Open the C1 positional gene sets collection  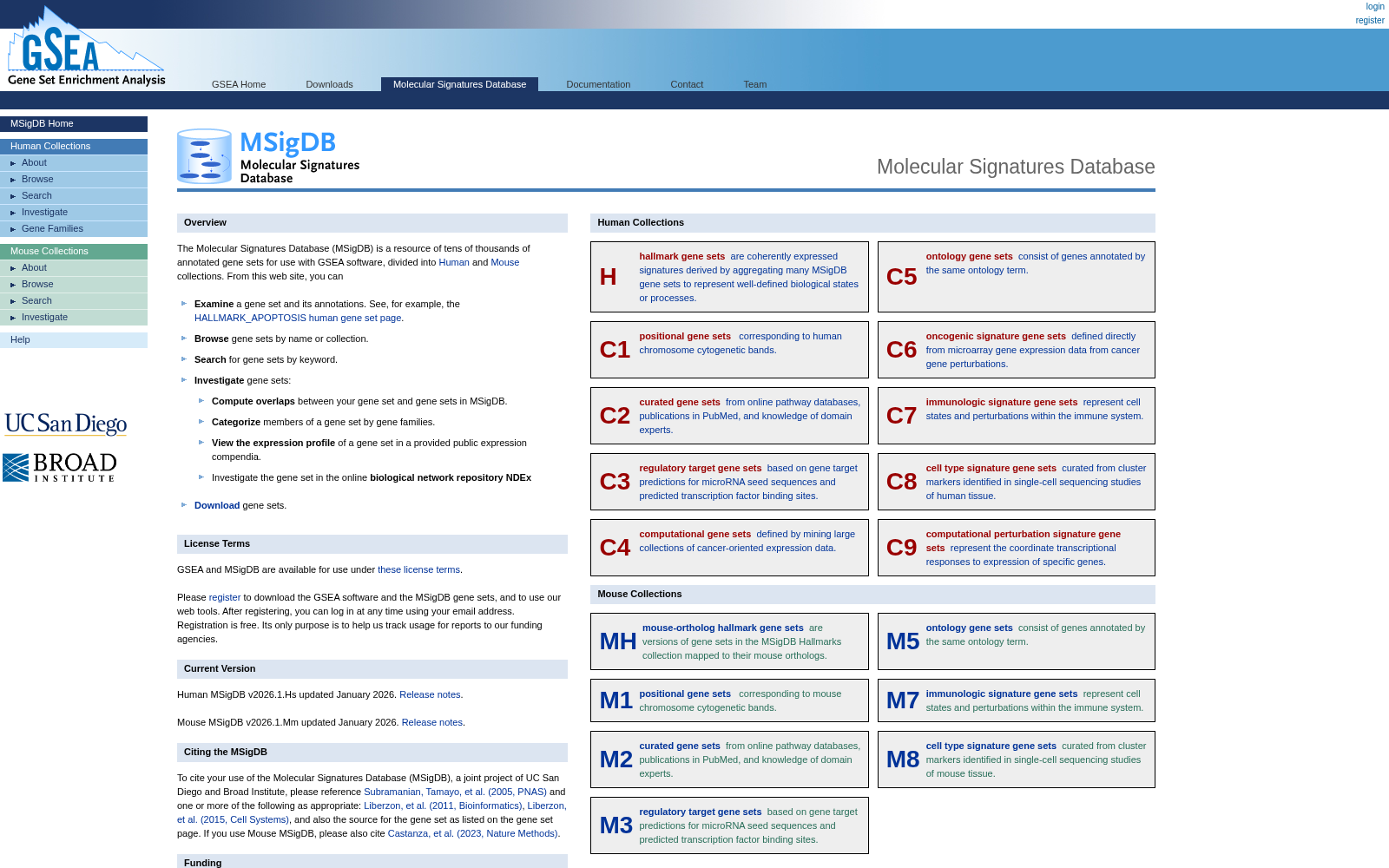click(729, 350)
